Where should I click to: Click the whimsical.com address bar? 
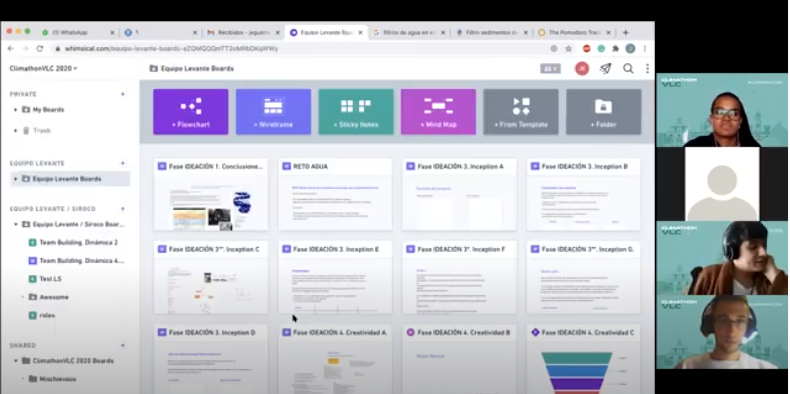(x=302, y=48)
